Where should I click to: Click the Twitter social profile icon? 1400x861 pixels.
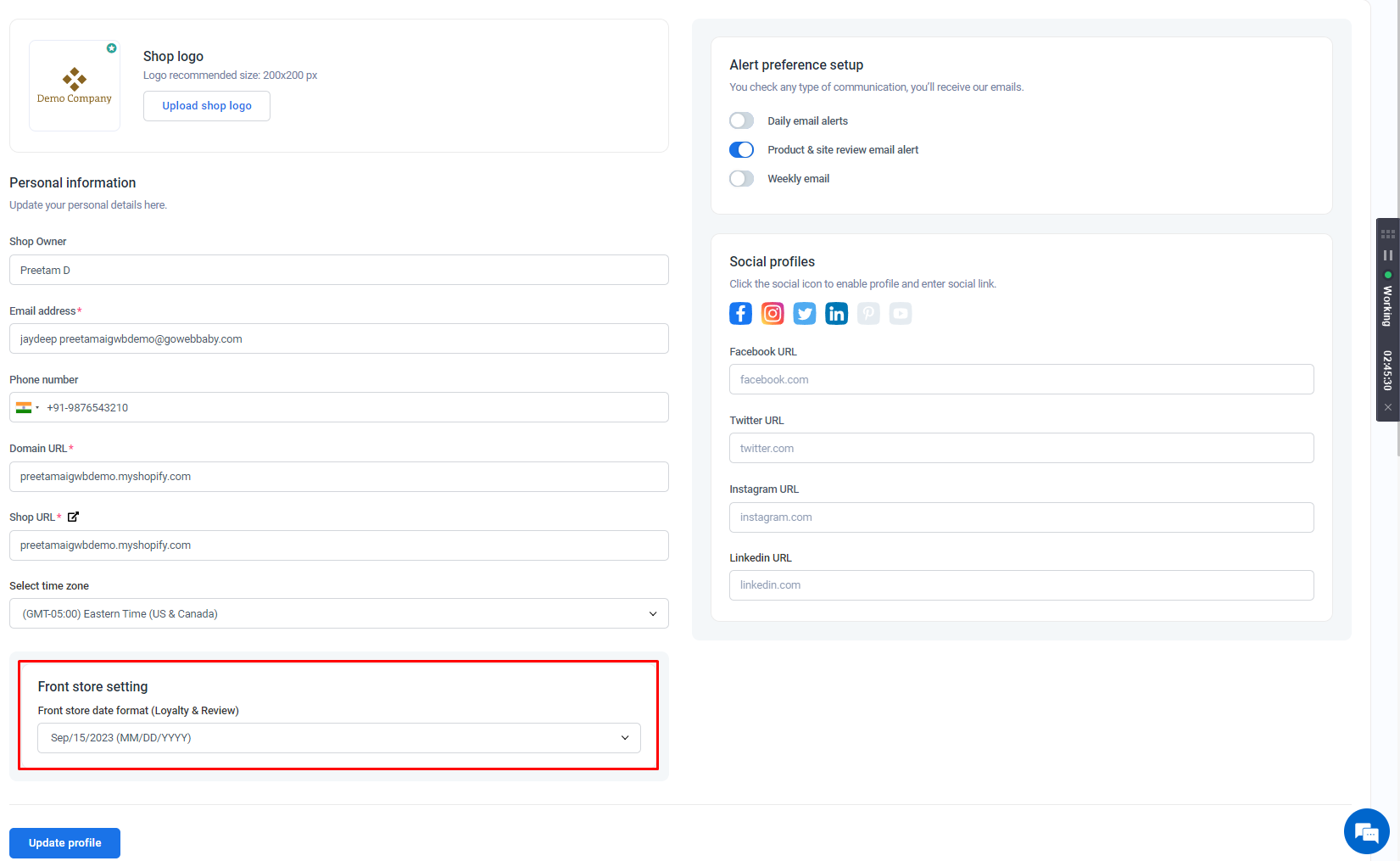click(805, 314)
